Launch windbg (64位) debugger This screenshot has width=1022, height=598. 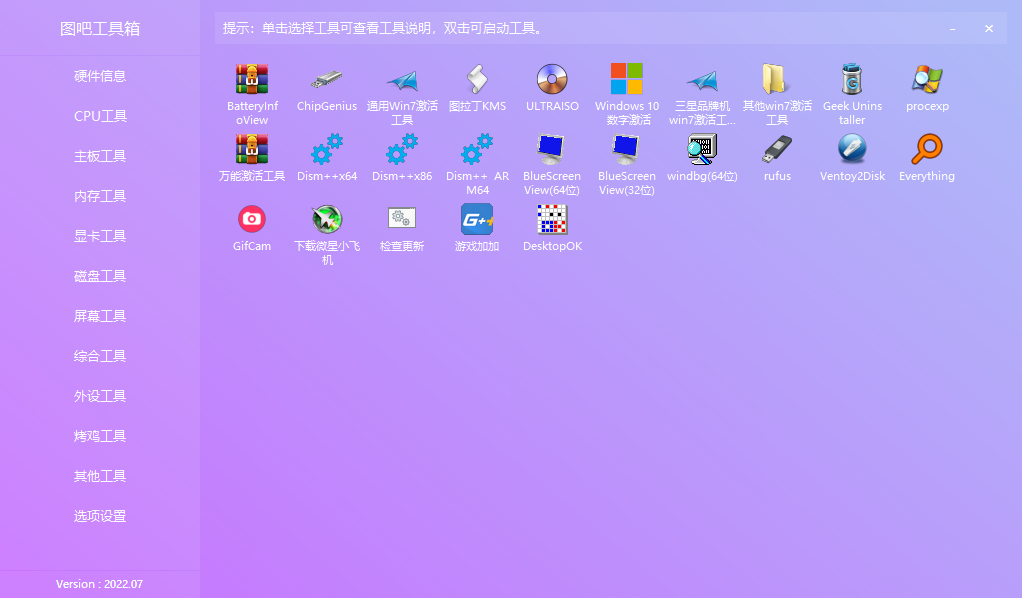[702, 155]
